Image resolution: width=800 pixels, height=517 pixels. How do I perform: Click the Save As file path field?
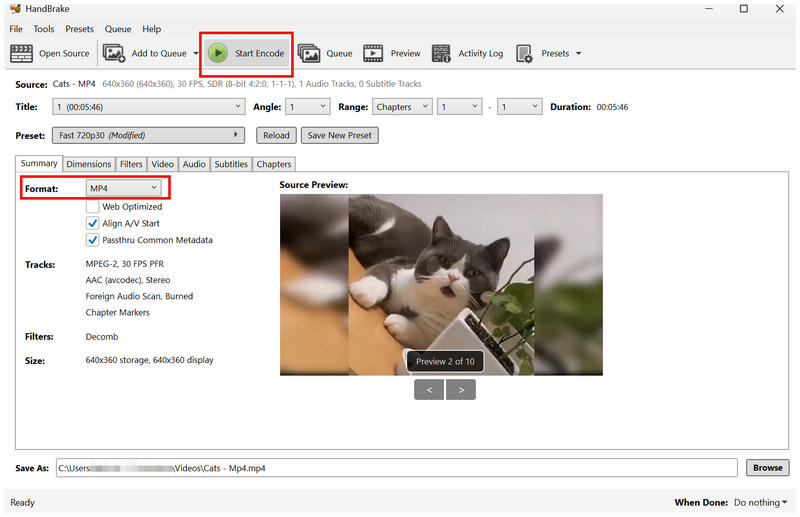pos(396,468)
